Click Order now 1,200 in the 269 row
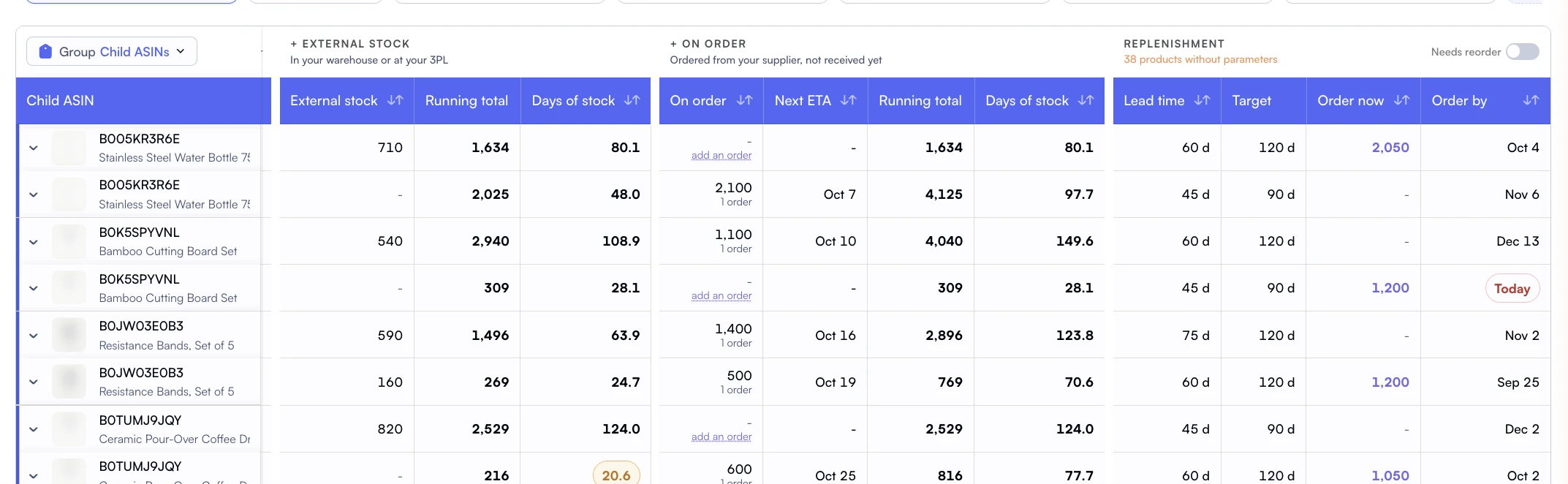The image size is (1568, 484). (x=1390, y=382)
